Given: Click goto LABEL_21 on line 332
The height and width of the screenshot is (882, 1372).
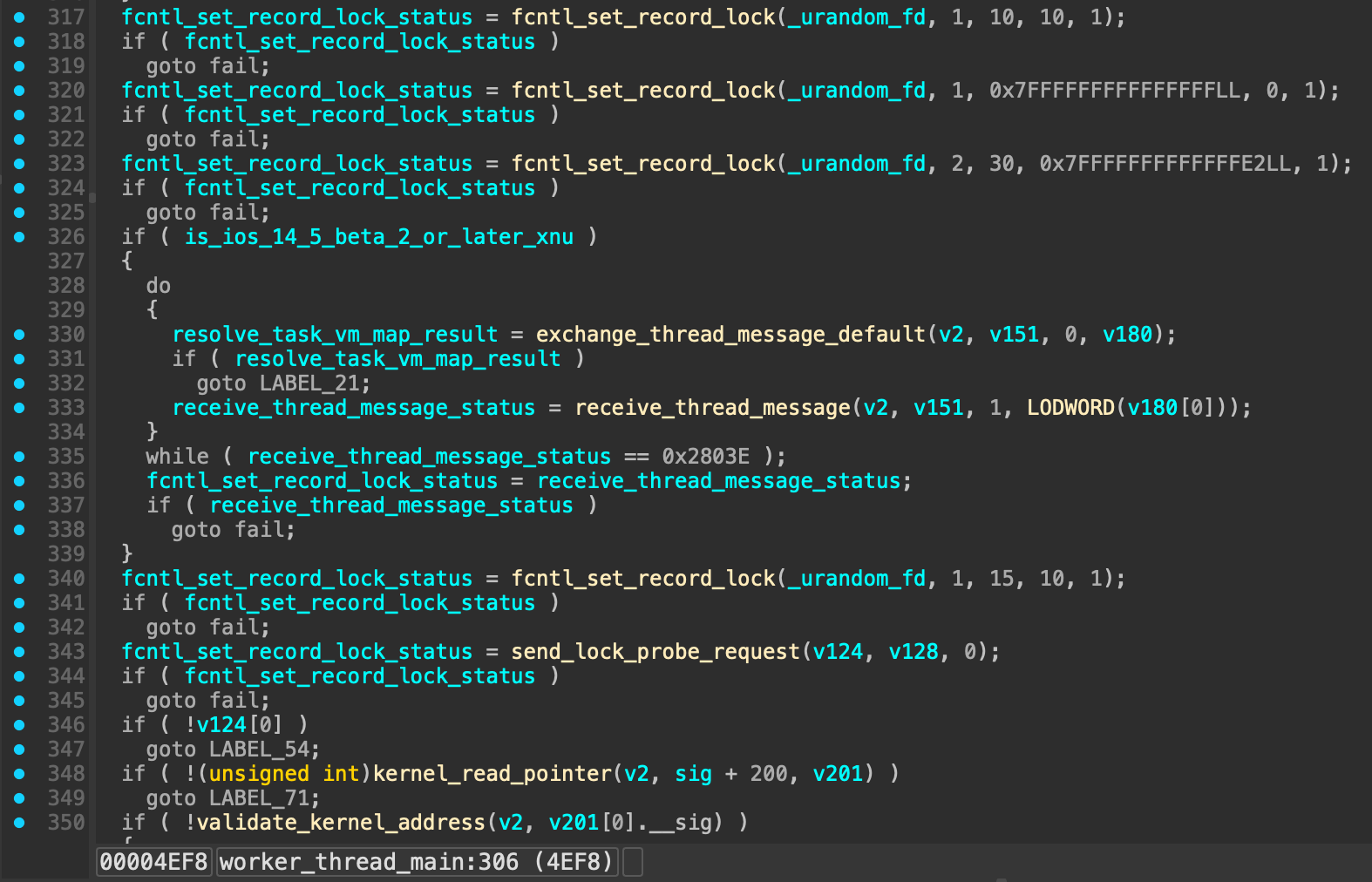Looking at the screenshot, I should pos(283,383).
